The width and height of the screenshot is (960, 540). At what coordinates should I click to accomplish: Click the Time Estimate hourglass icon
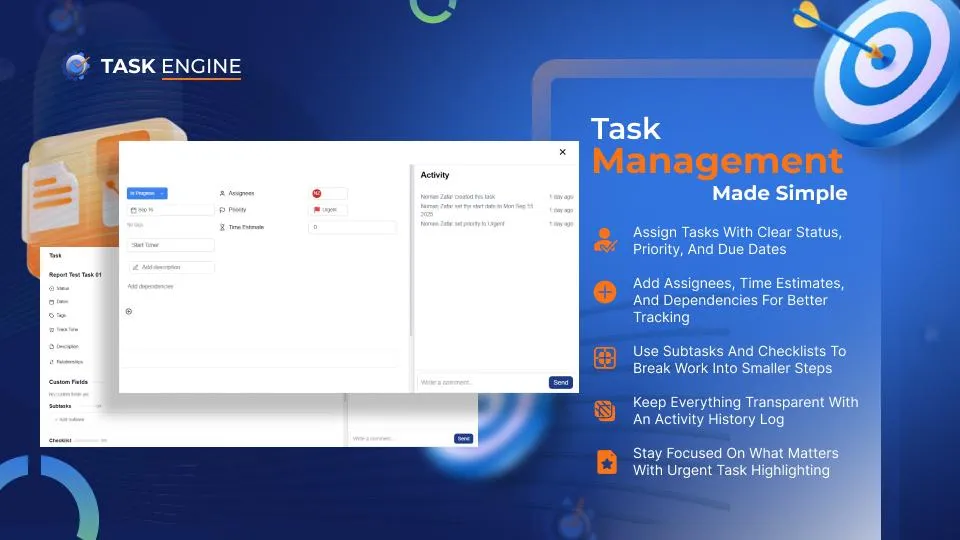222,227
